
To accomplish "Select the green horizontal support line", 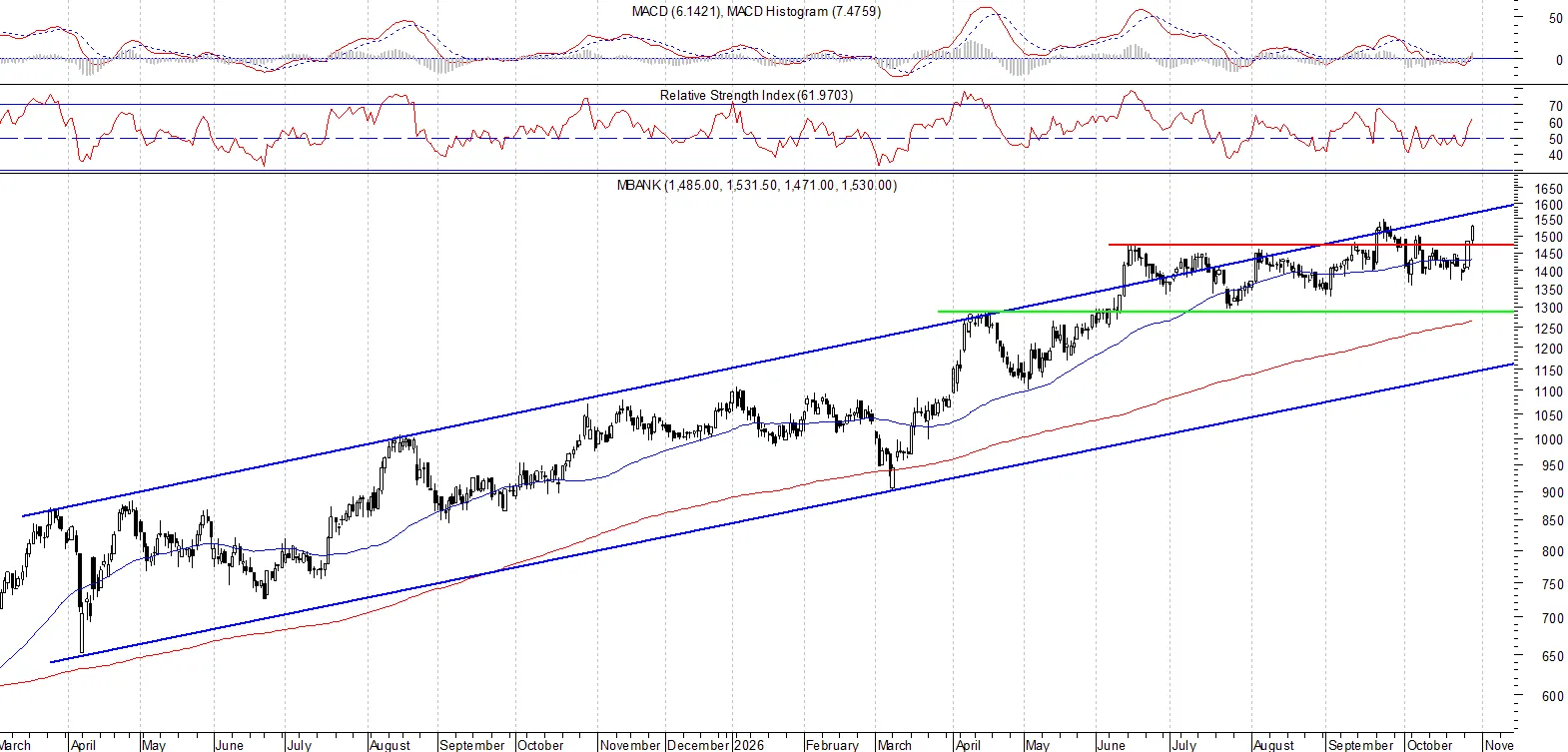I will coord(1225,312).
